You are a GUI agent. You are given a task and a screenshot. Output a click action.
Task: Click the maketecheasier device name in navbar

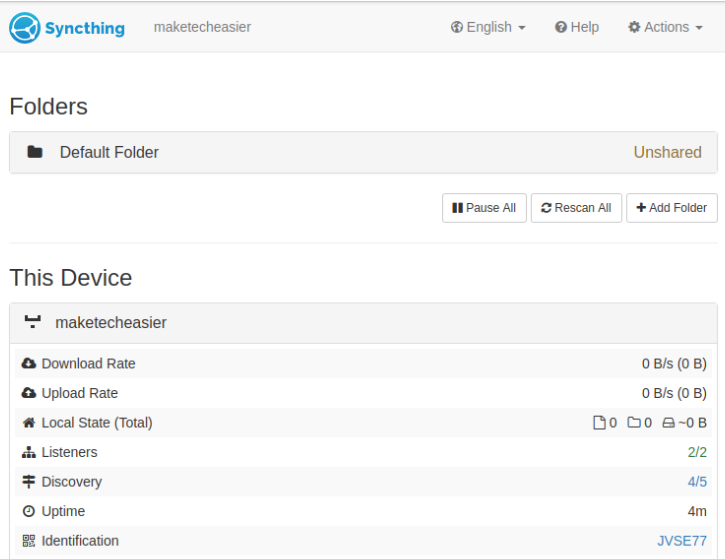click(x=202, y=27)
